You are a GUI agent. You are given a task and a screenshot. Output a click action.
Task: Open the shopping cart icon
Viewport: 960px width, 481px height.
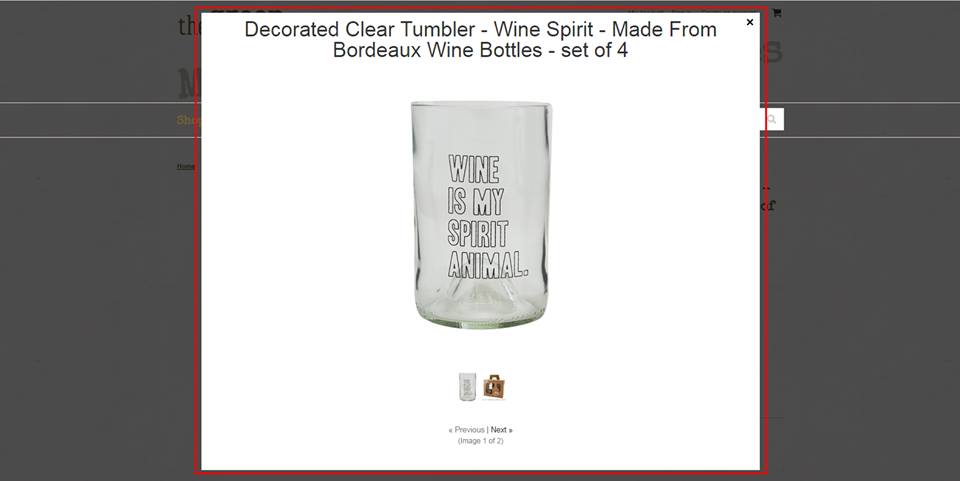click(x=776, y=12)
